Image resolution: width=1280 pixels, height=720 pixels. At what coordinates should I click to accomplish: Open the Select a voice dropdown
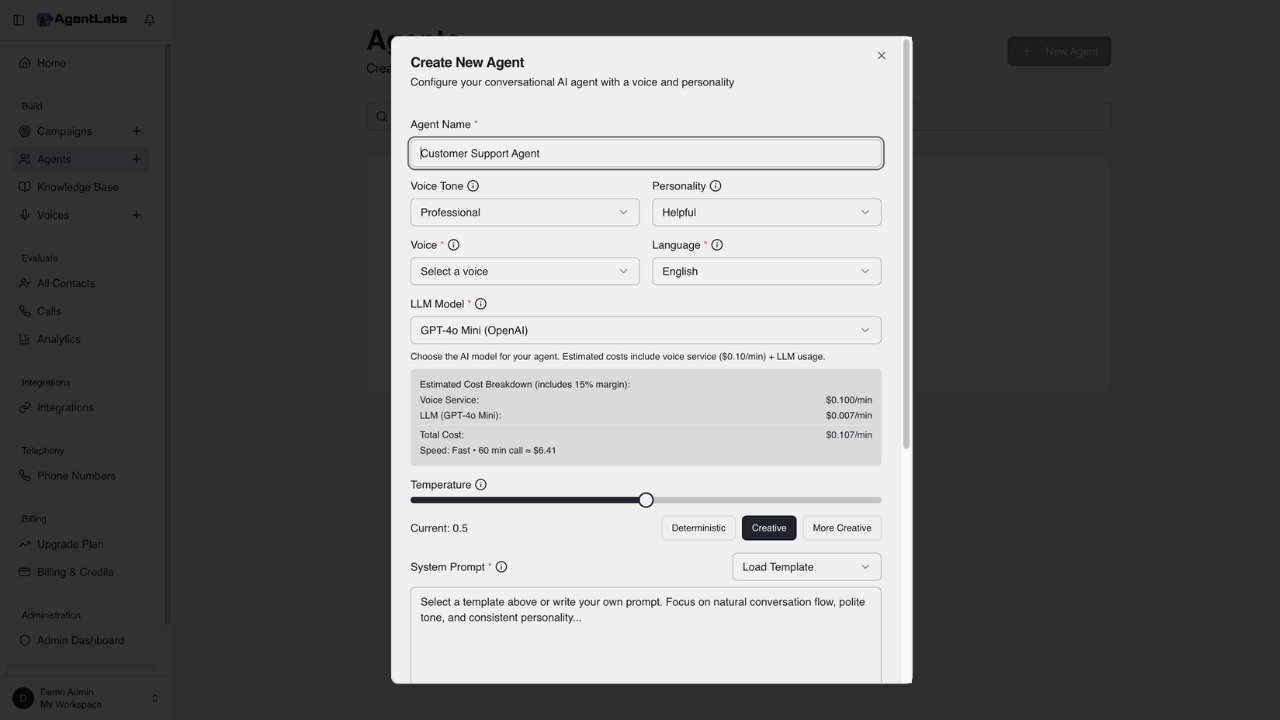pos(525,271)
